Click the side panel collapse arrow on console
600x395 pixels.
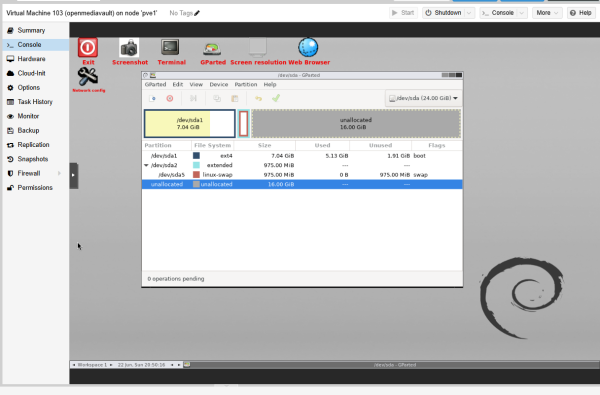point(73,175)
